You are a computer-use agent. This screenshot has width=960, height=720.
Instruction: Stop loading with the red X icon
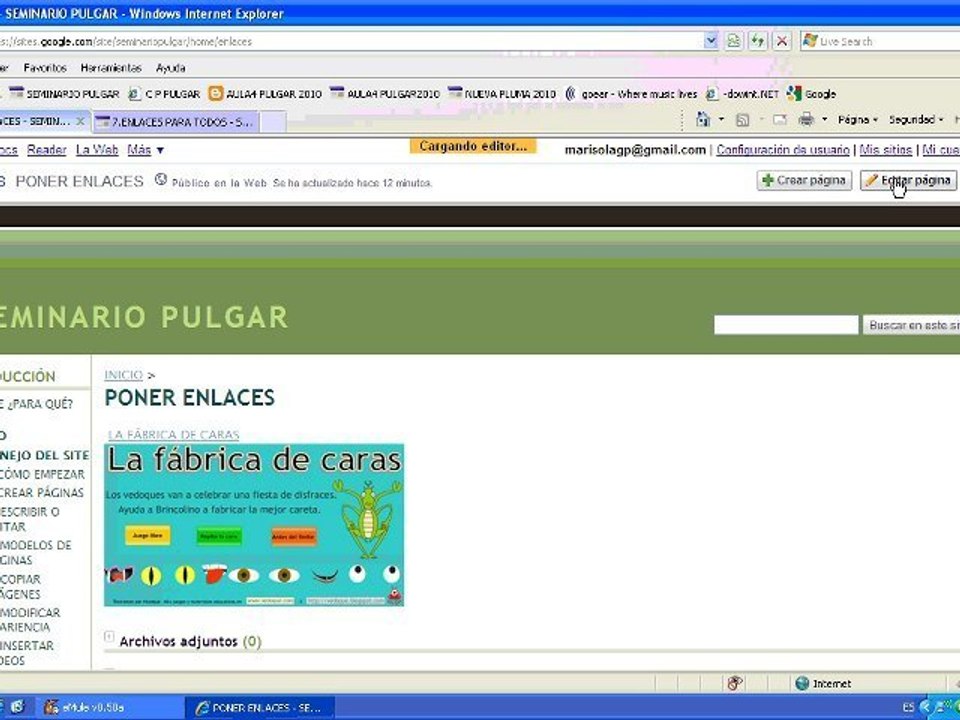click(x=782, y=41)
